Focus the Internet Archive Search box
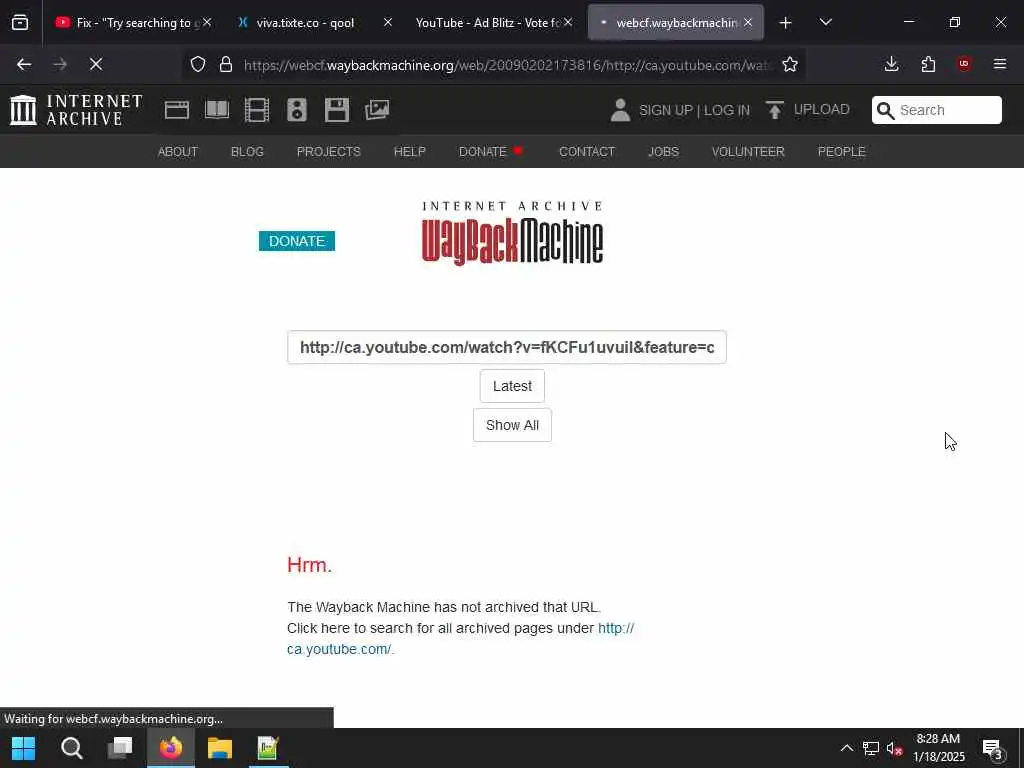 936,110
